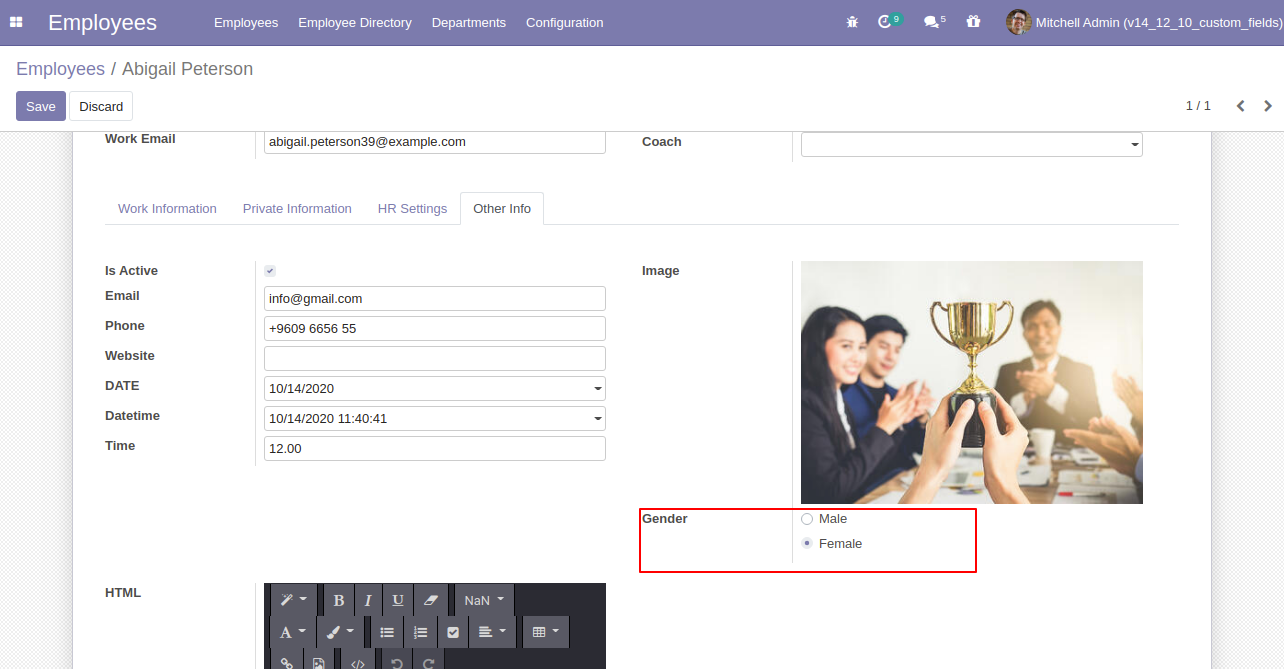
Task: Switch to the HR Settings tab
Action: tap(412, 209)
